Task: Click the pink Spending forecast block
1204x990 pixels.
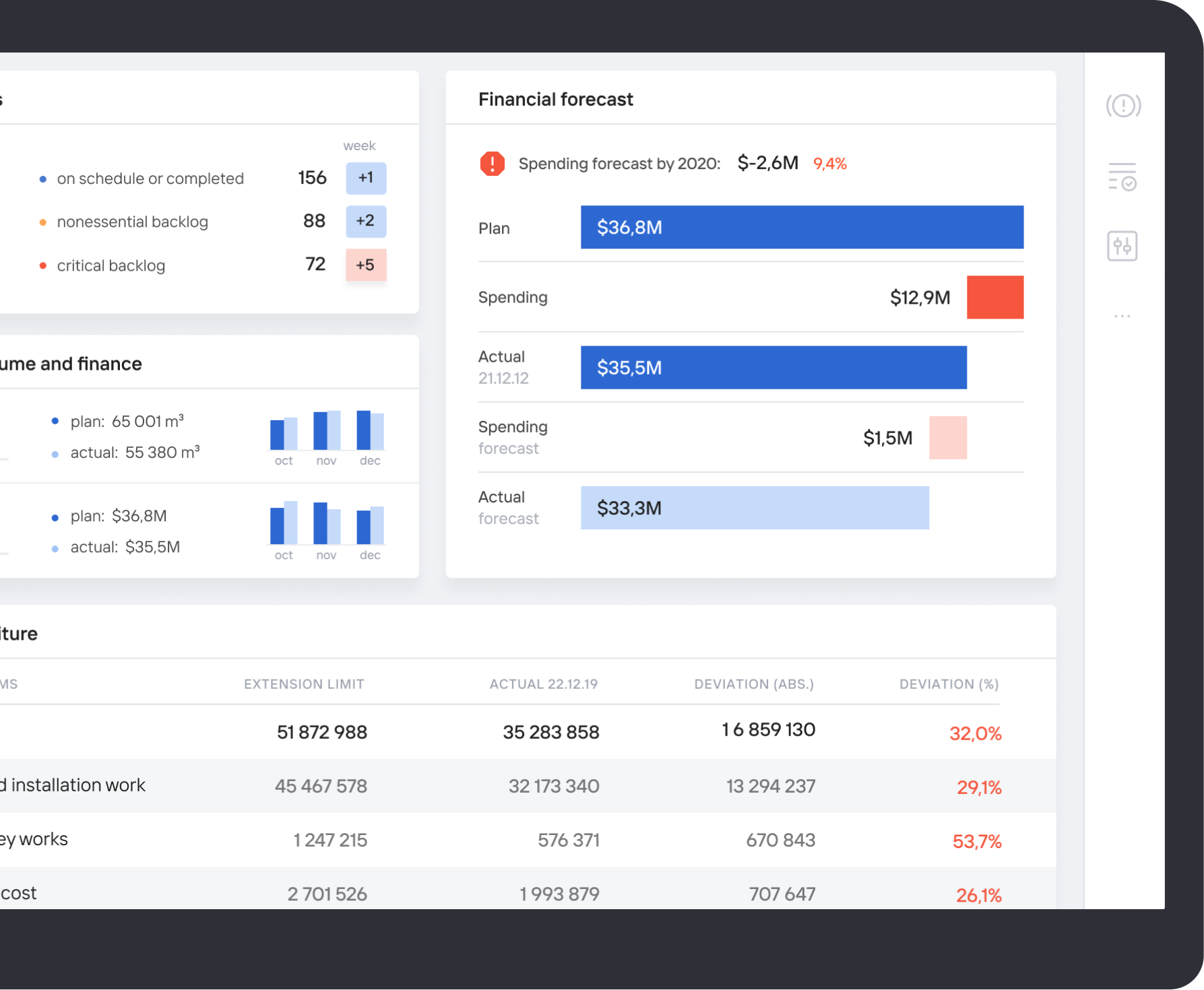Action: click(947, 438)
